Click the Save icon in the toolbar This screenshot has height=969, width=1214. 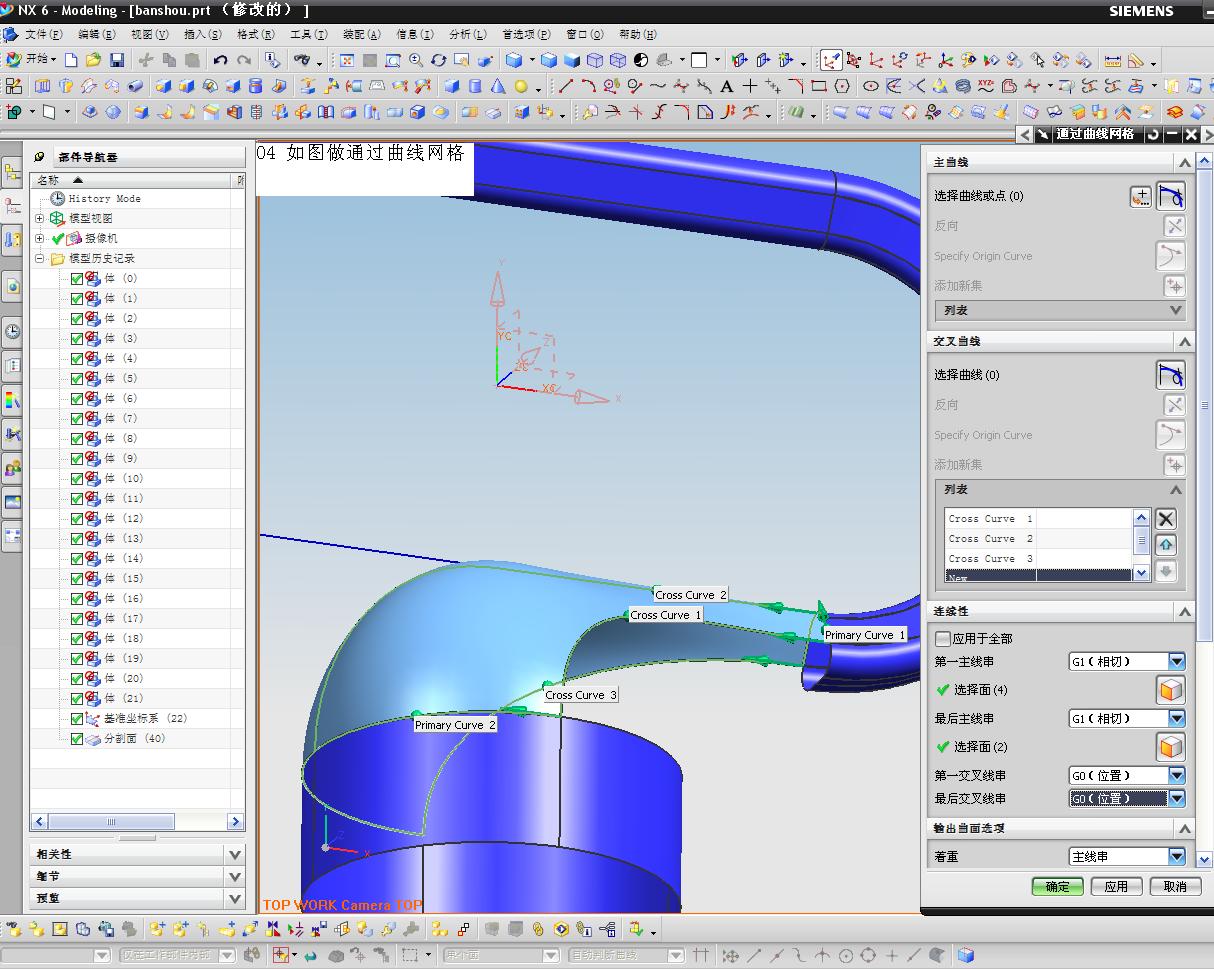pyautogui.click(x=117, y=60)
